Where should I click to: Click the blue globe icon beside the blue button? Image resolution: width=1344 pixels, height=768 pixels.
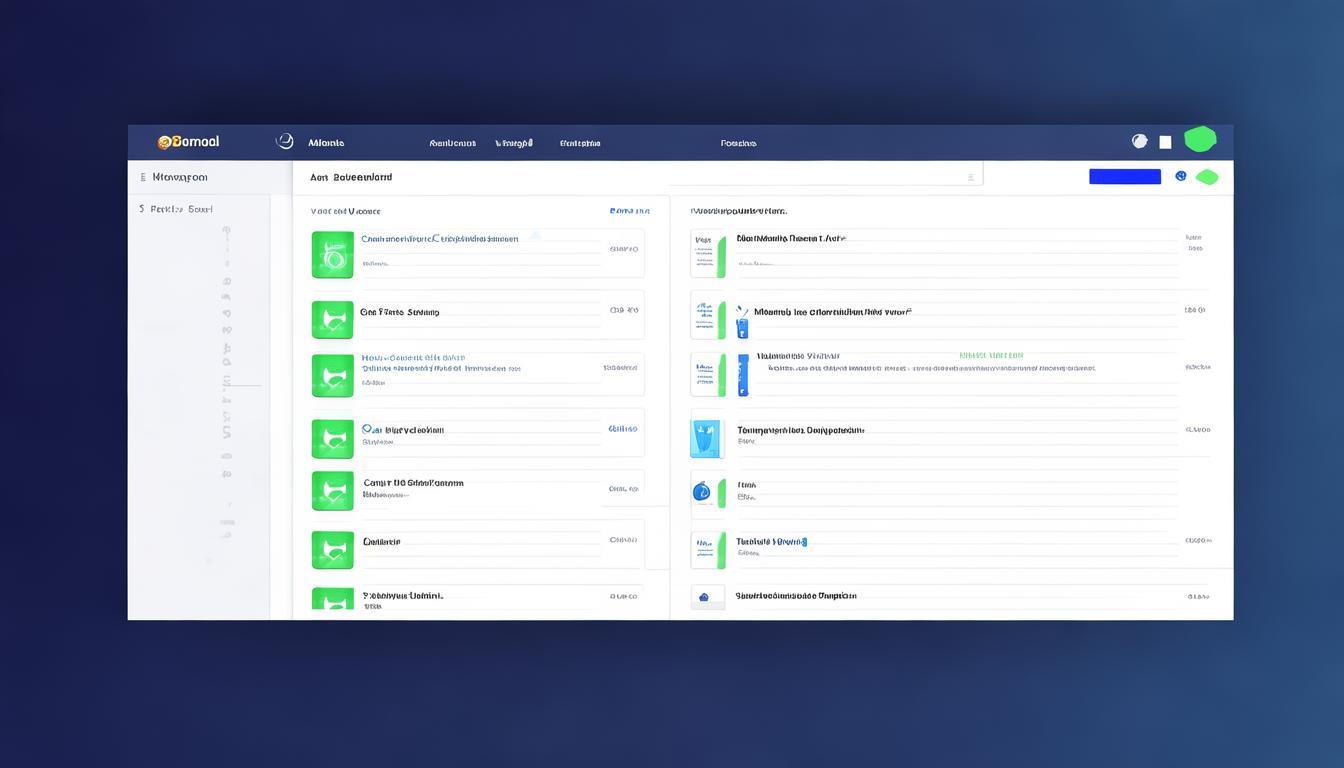click(1181, 176)
